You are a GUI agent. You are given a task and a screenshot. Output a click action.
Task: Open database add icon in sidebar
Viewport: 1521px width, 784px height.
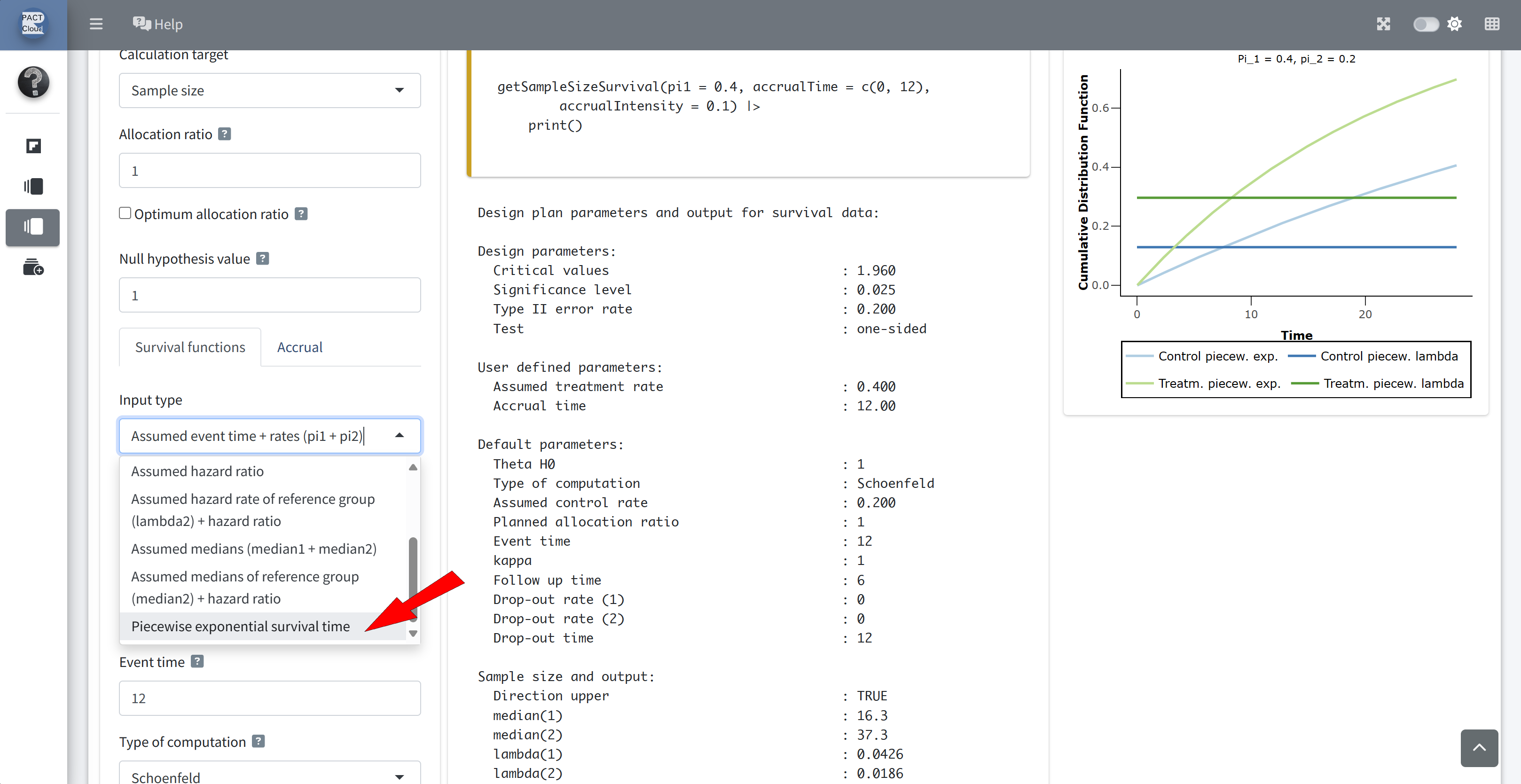(x=33, y=267)
